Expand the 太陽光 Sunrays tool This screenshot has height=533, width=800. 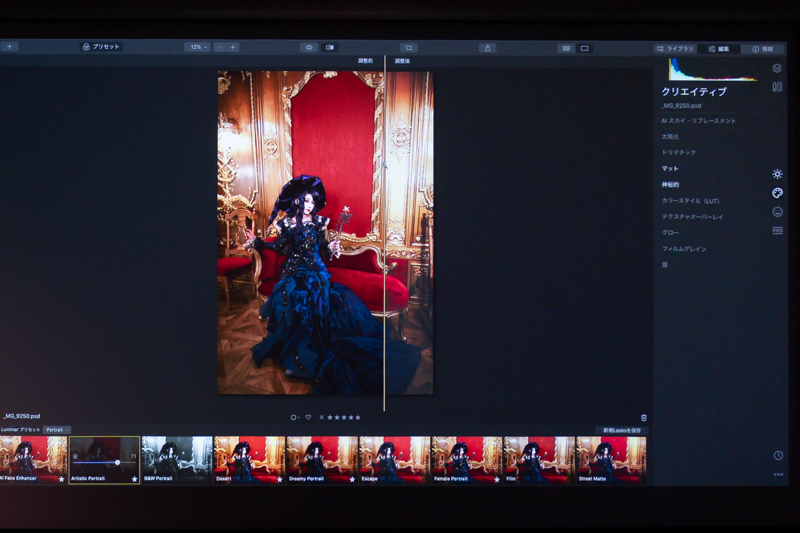(670, 137)
